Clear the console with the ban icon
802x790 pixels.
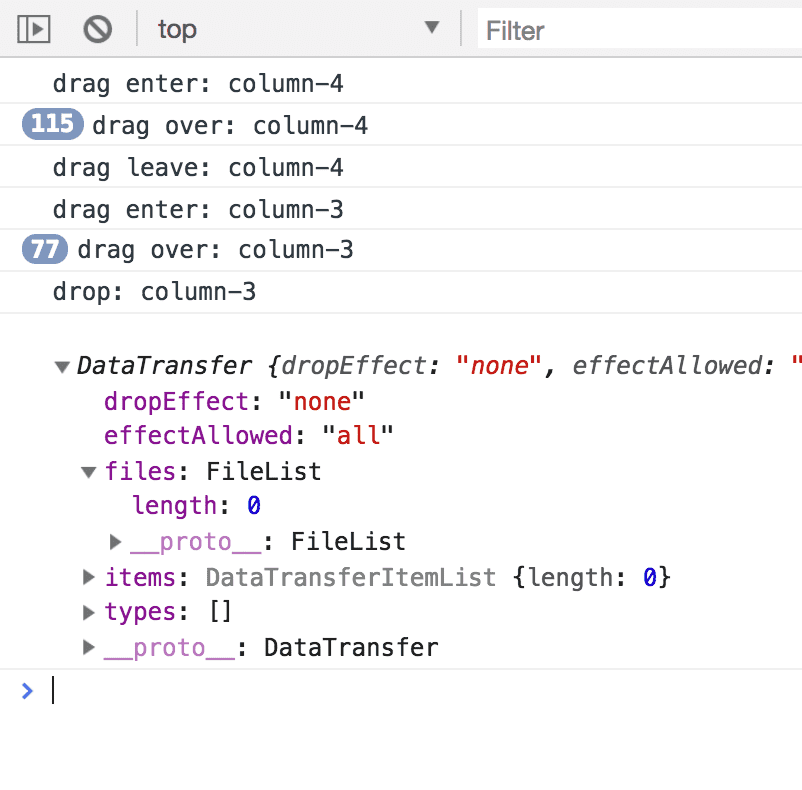(x=97, y=29)
